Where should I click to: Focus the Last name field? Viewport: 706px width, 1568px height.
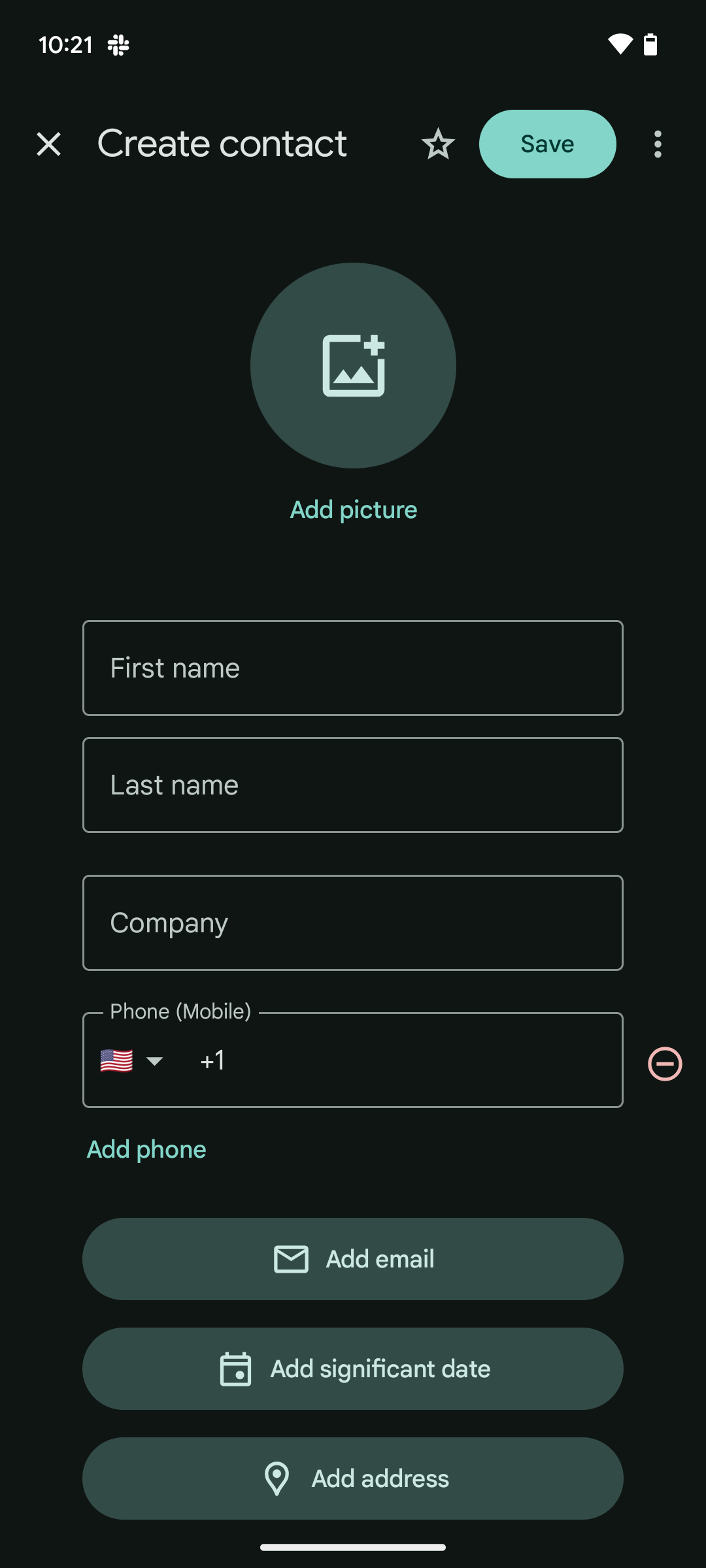click(353, 785)
